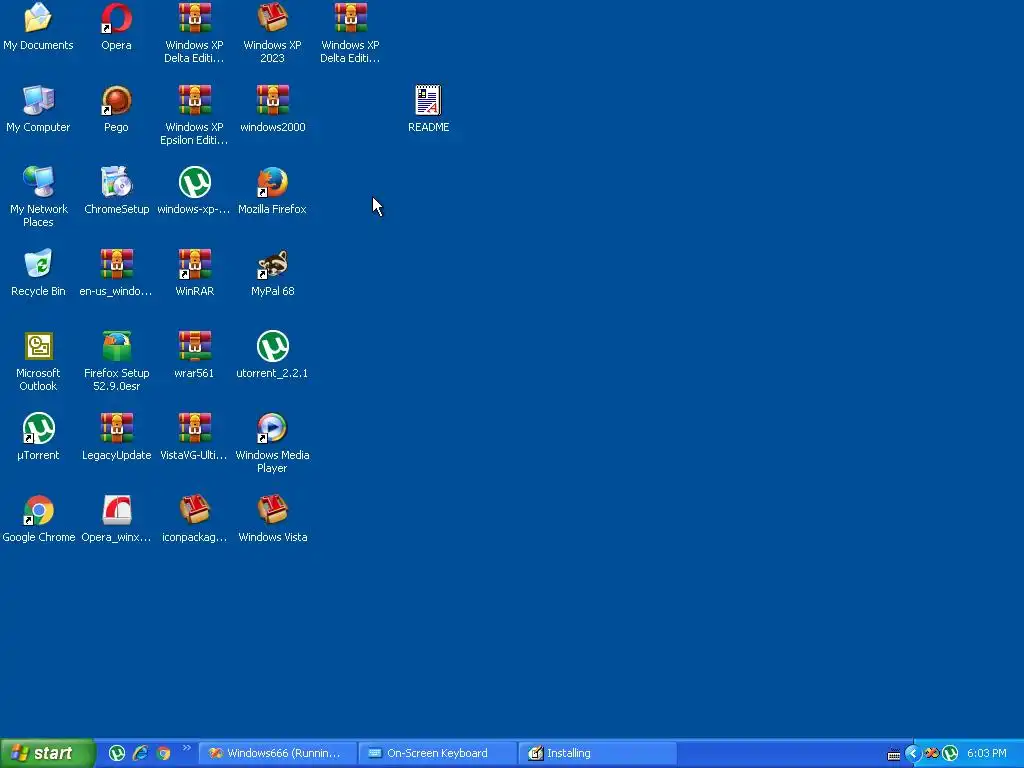The image size is (1024, 768).
Task: Select the Windows Vista installer icon
Action: tap(272, 518)
